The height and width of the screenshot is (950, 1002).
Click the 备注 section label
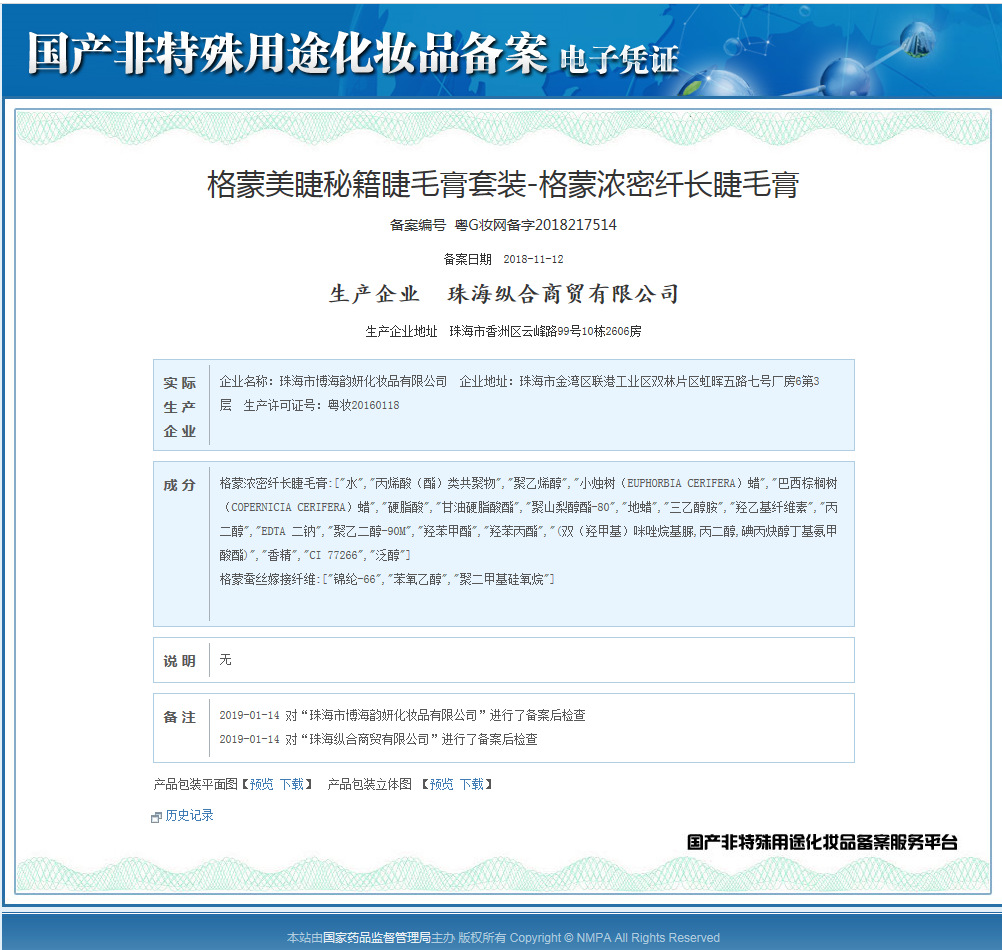[x=180, y=717]
